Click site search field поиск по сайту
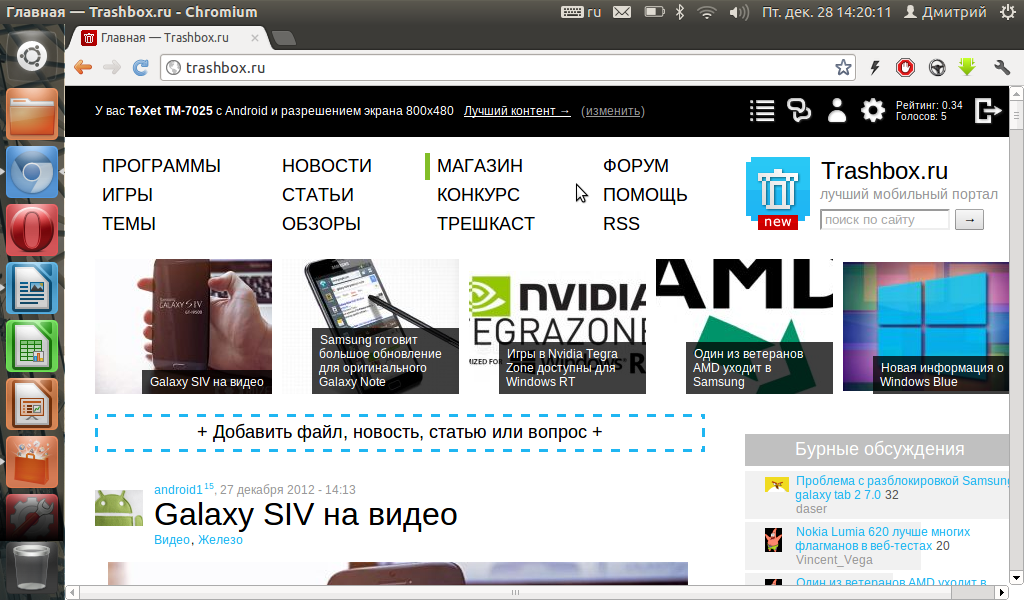Image resolution: width=1024 pixels, height=600 pixels. [x=884, y=220]
